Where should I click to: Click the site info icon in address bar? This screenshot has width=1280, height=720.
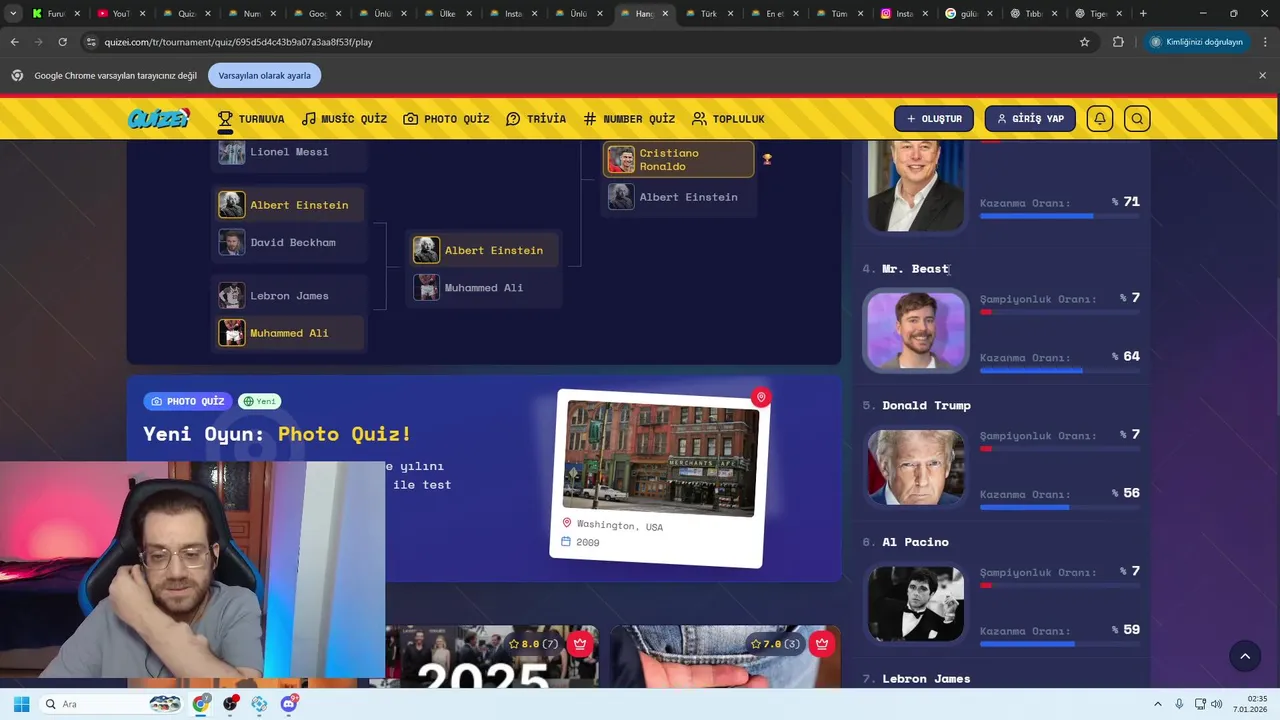91,42
